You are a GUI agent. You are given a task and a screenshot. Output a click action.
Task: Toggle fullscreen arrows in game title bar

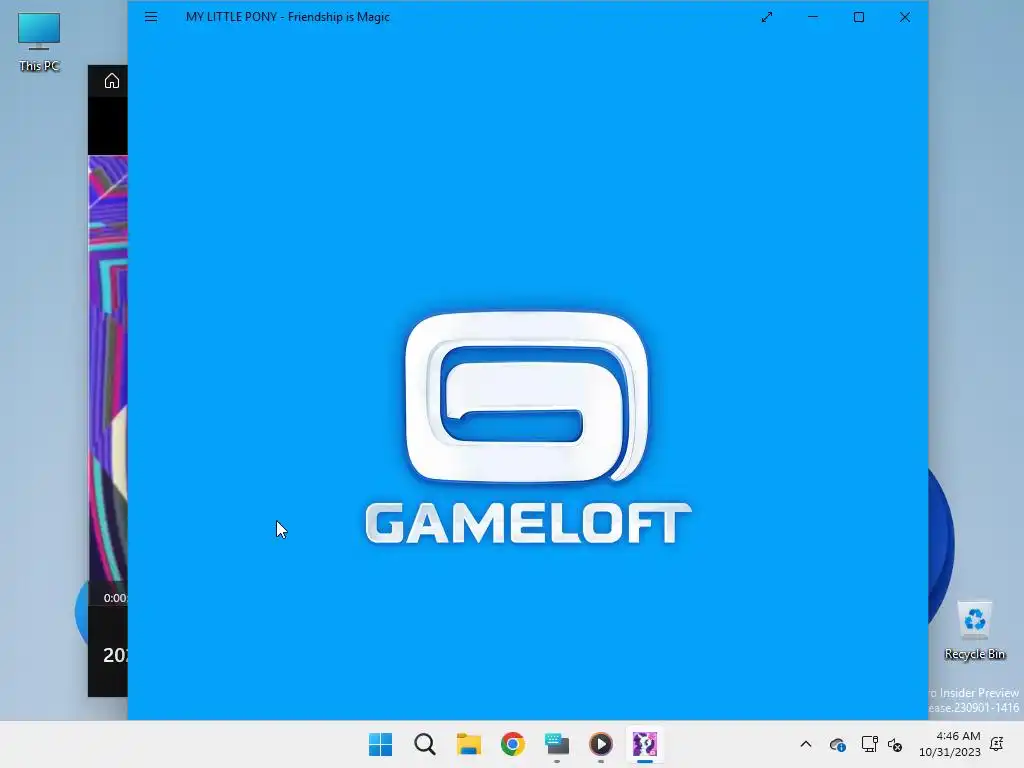tap(767, 18)
